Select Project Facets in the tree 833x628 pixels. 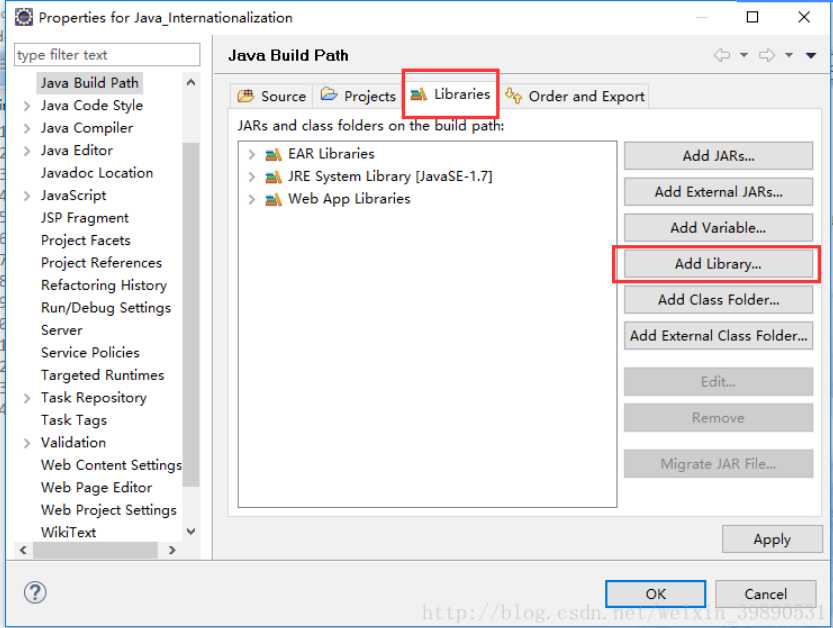click(86, 241)
